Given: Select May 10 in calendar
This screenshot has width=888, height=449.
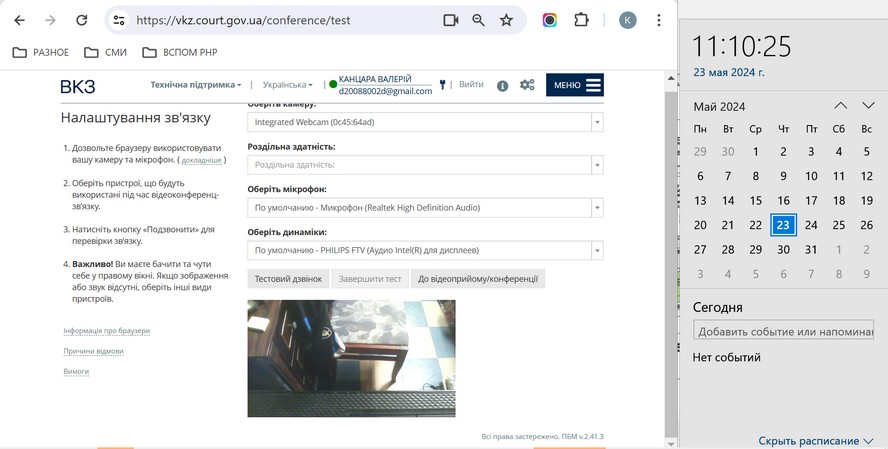Looking at the screenshot, I should click(811, 176).
